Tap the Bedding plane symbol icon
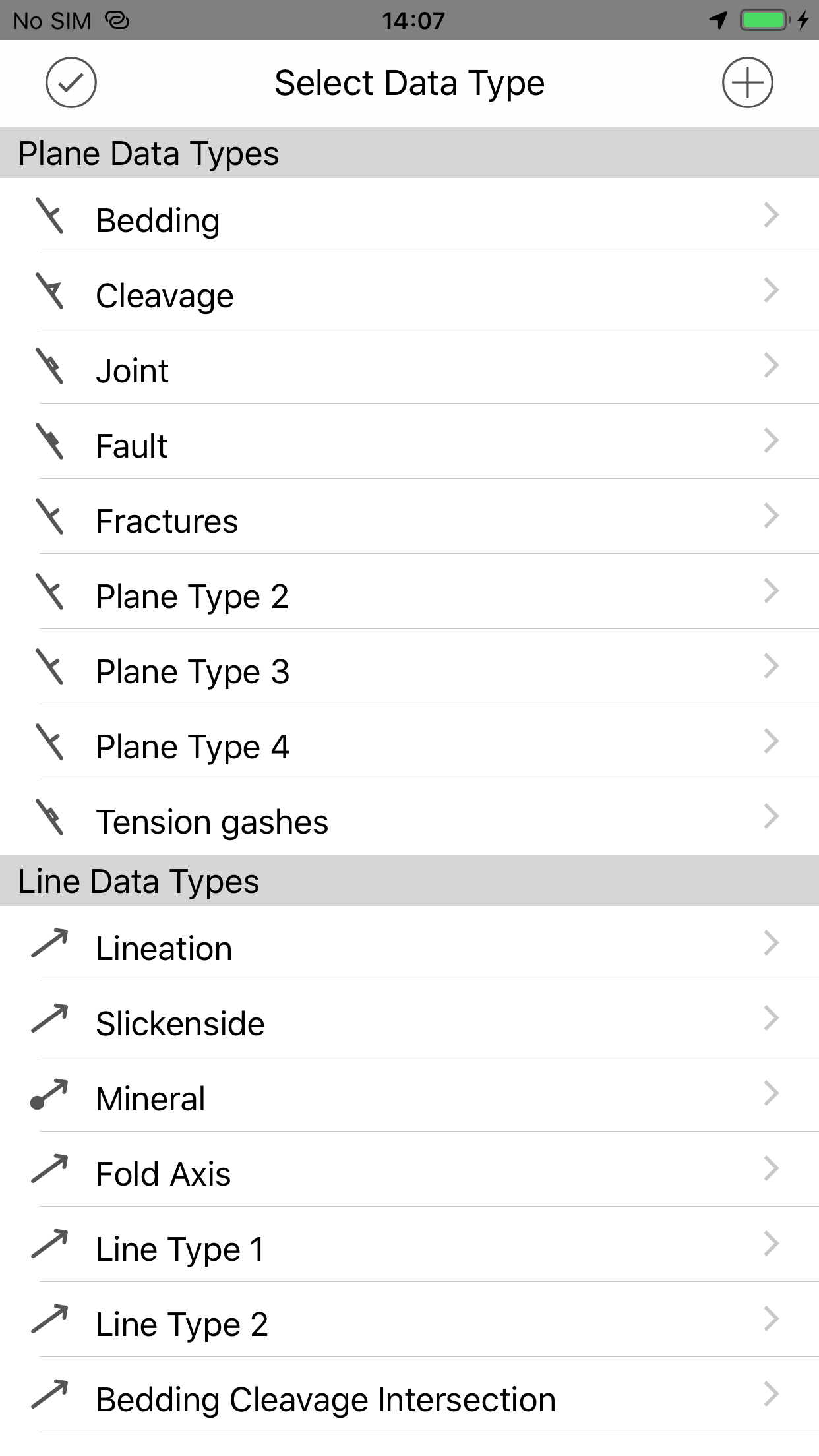This screenshot has width=819, height=1456. (50, 216)
